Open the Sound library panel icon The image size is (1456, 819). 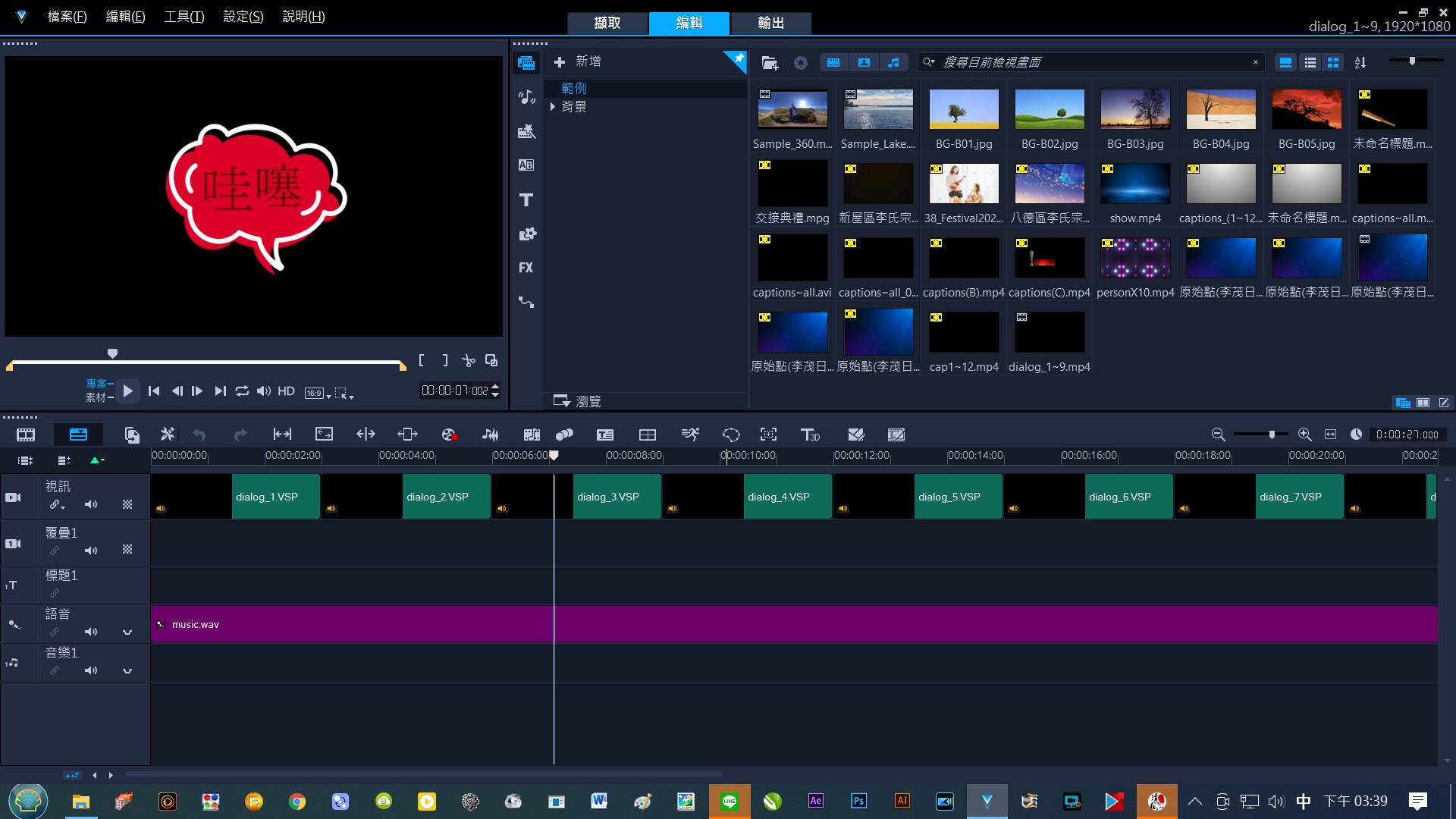[x=526, y=96]
